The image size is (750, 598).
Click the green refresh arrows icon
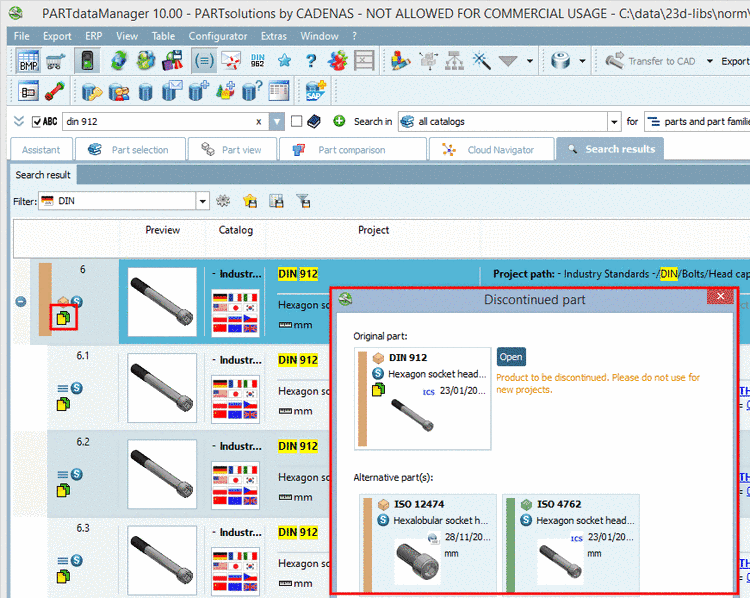[x=119, y=61]
